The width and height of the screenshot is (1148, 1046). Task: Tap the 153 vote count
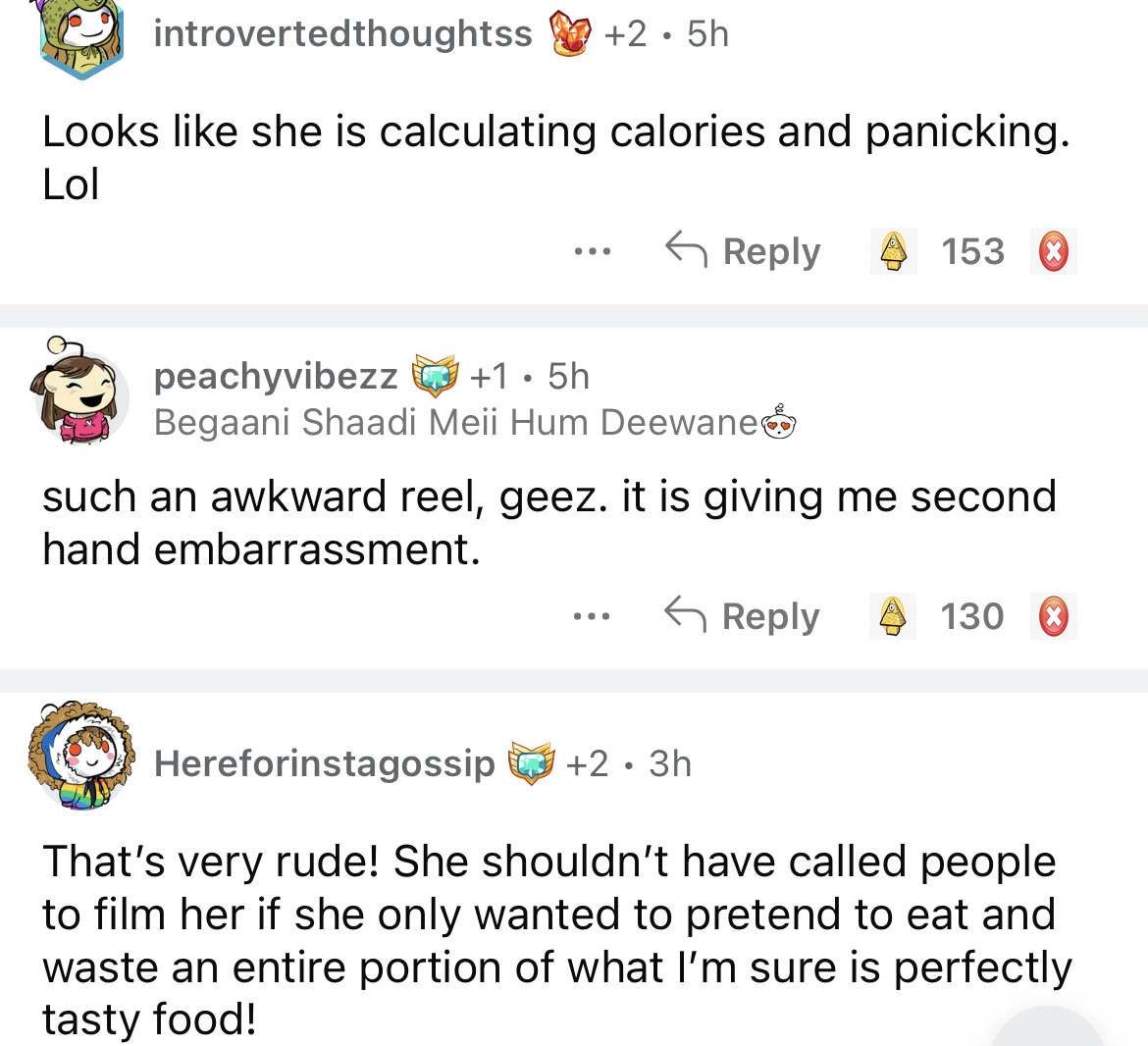(972, 251)
